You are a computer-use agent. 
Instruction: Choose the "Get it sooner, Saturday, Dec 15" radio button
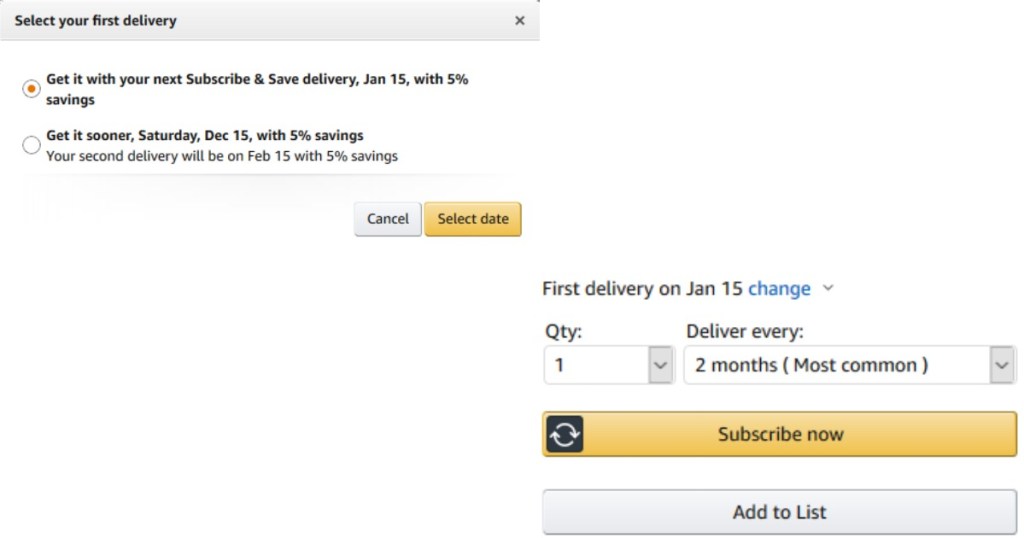tap(31, 145)
